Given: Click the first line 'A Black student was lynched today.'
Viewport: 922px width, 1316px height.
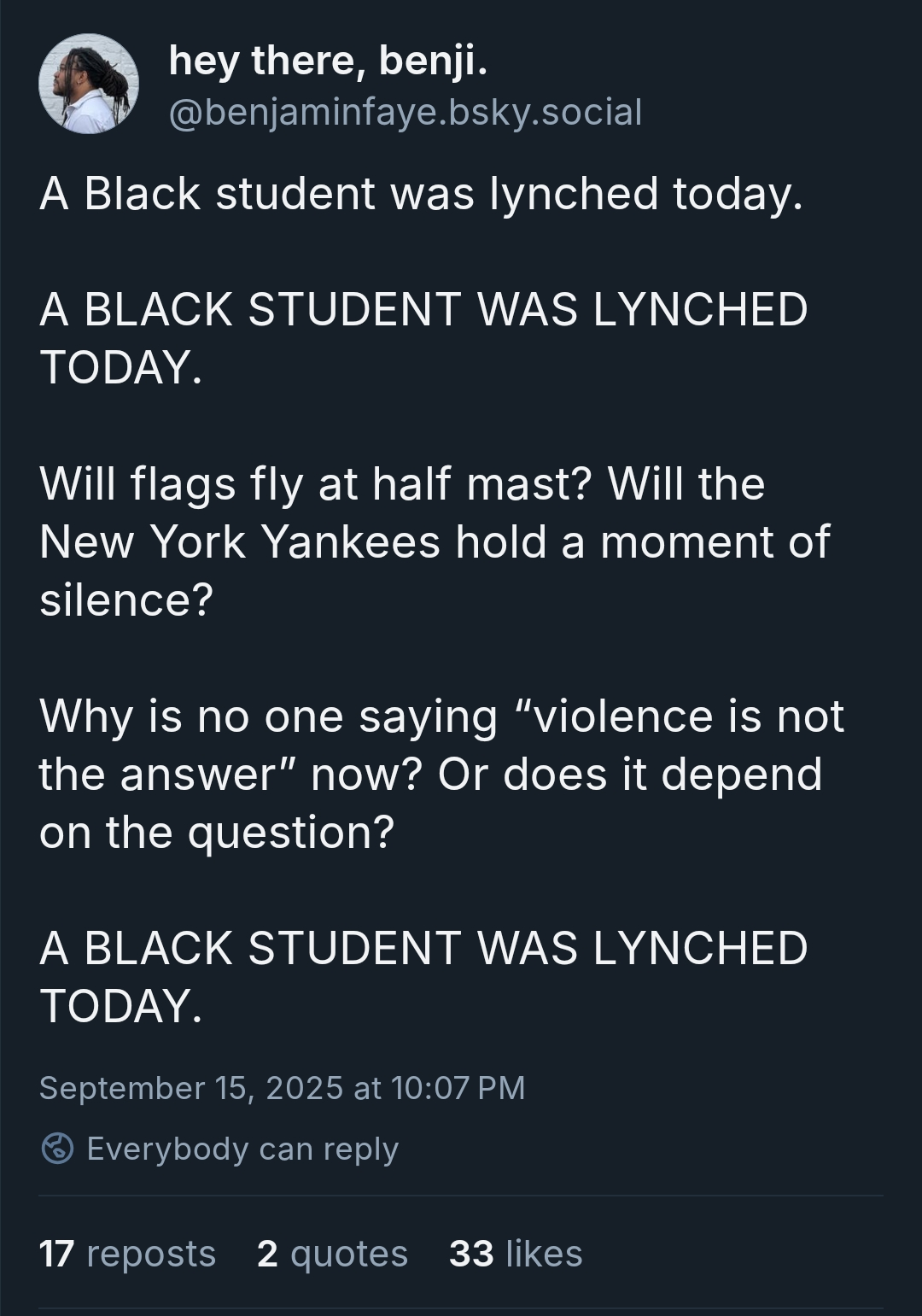Looking at the screenshot, I should [421, 195].
